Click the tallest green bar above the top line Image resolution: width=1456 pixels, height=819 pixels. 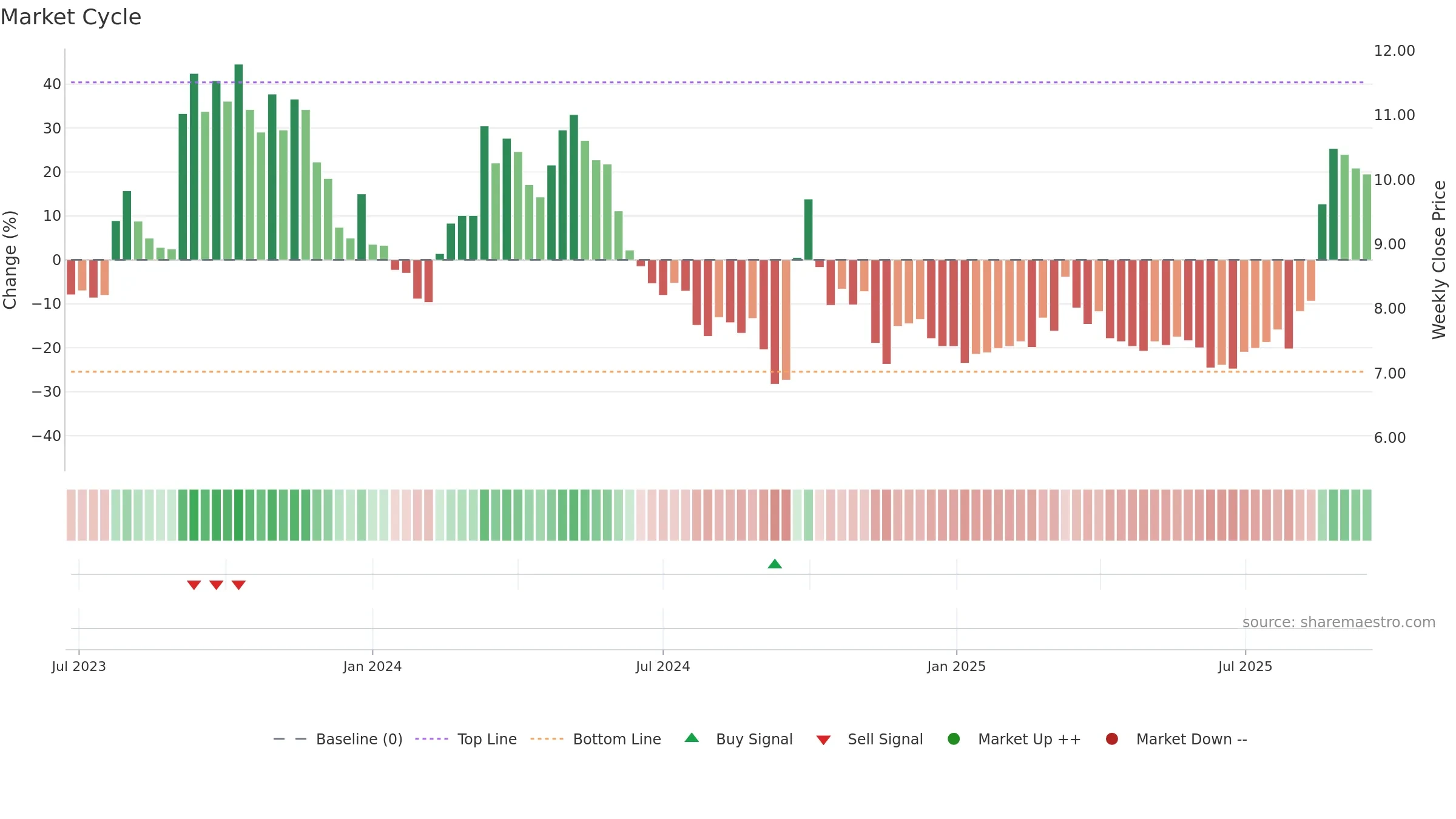239,162
